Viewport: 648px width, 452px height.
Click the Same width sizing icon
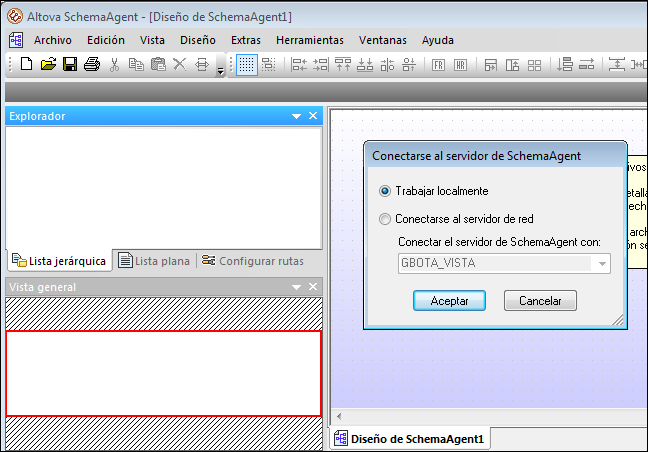pos(491,65)
